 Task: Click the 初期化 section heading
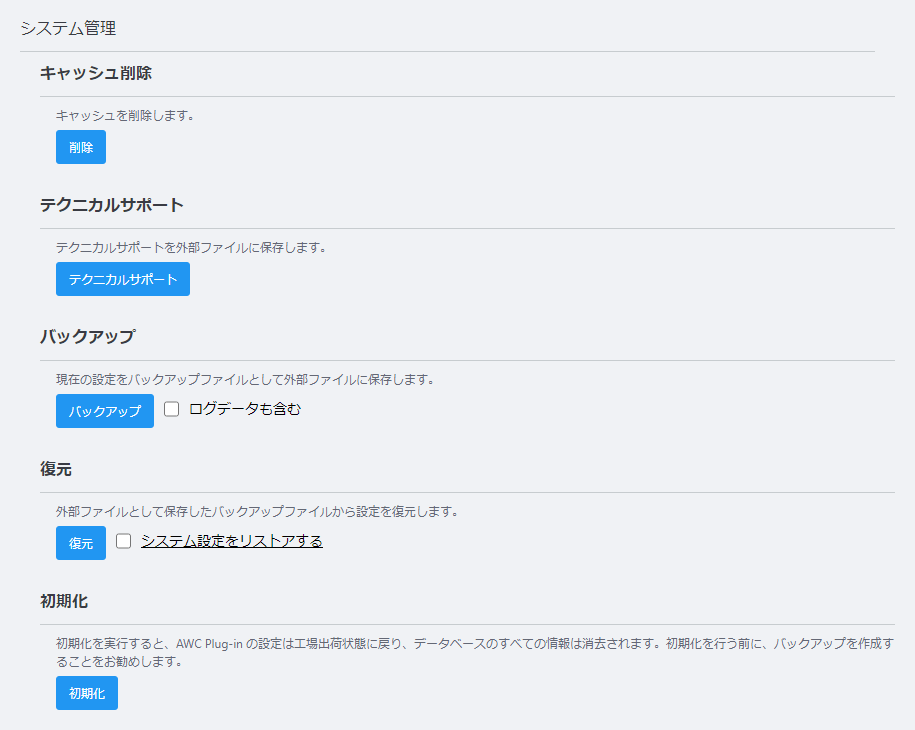[x=64, y=600]
